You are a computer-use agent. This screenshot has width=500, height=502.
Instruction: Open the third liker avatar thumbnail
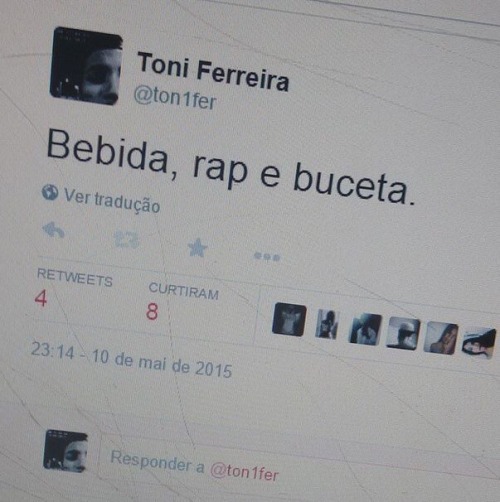[365, 329]
